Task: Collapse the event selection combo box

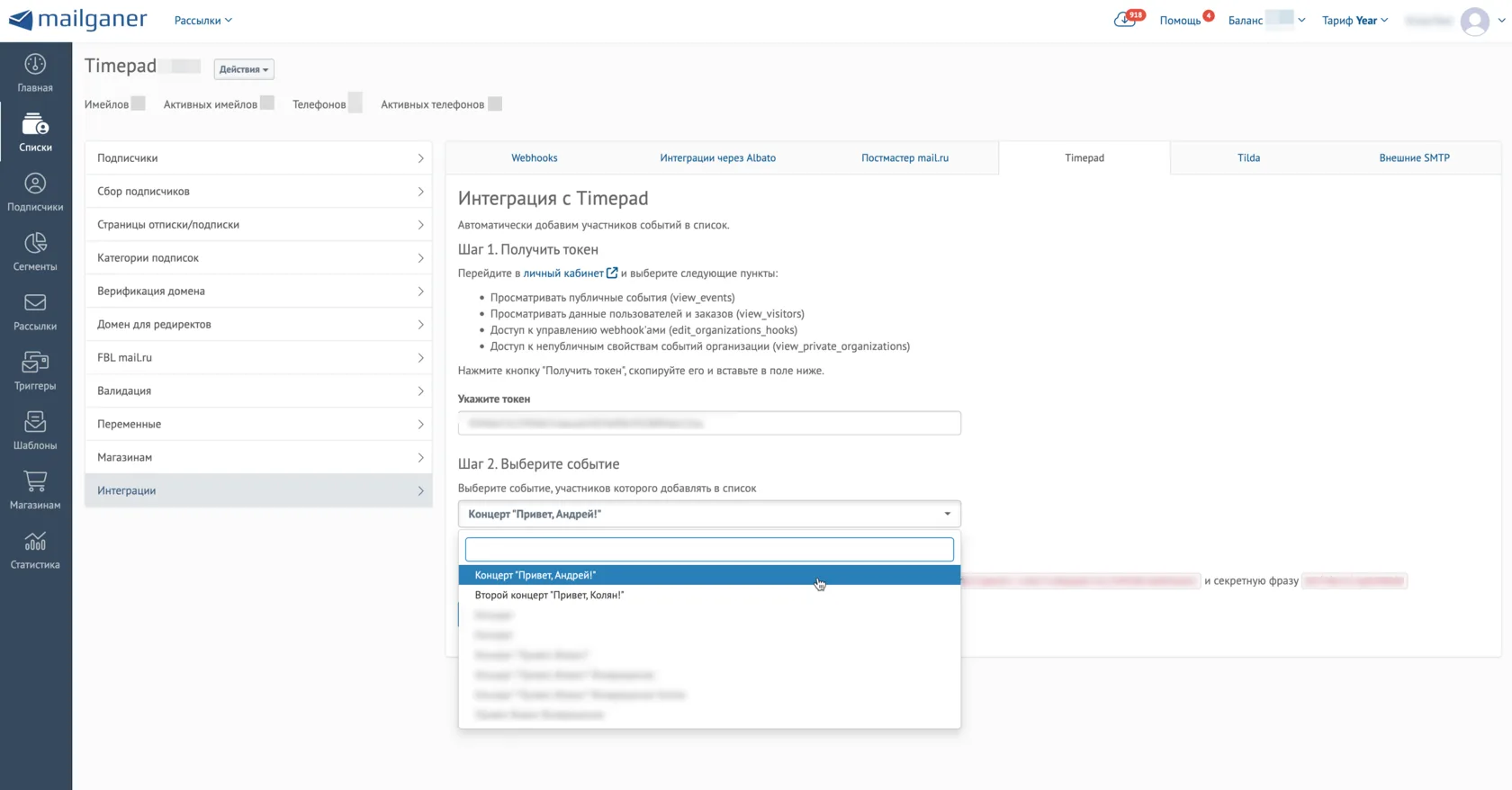Action: [709, 514]
